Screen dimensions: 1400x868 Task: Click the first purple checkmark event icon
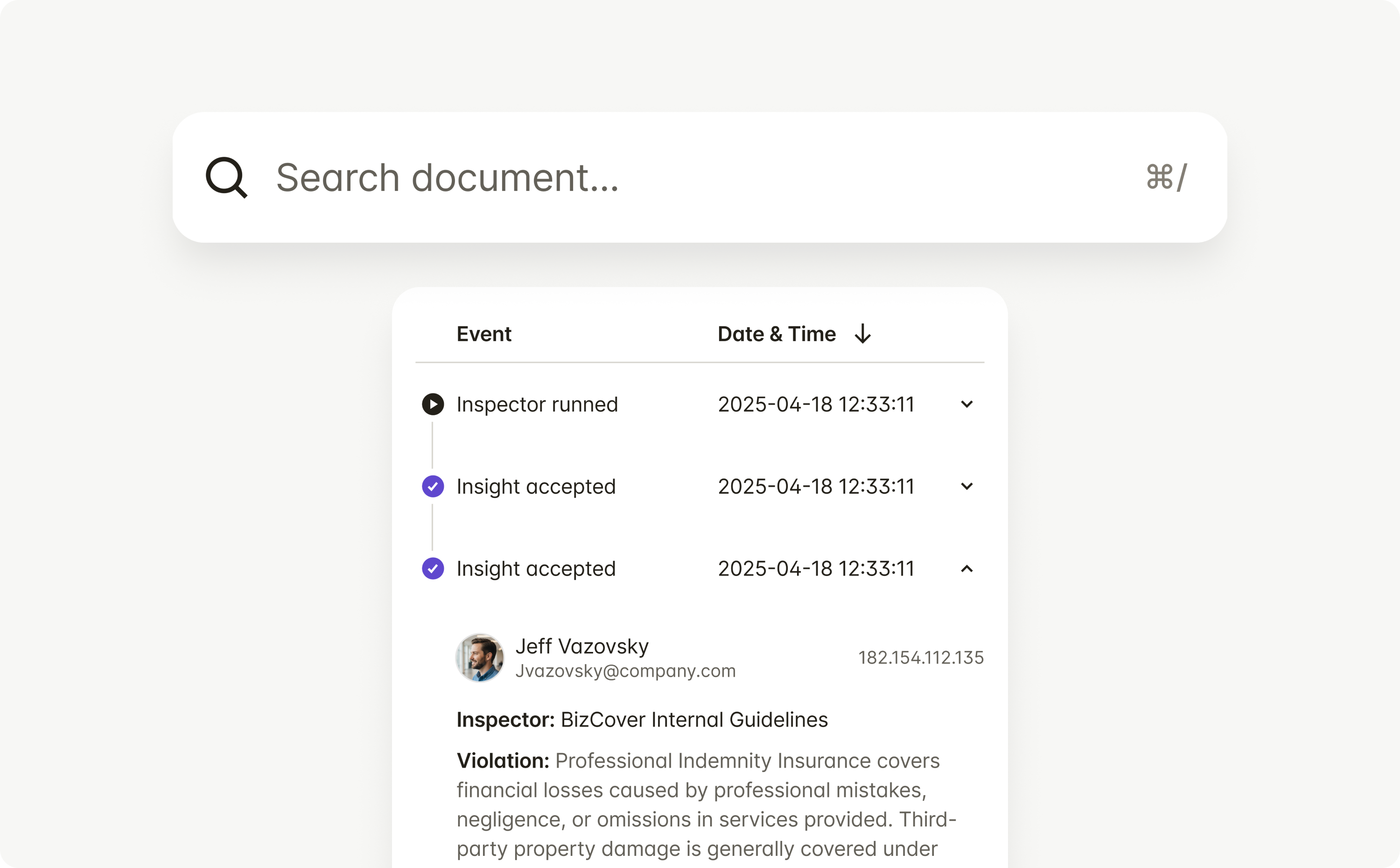[x=433, y=486]
